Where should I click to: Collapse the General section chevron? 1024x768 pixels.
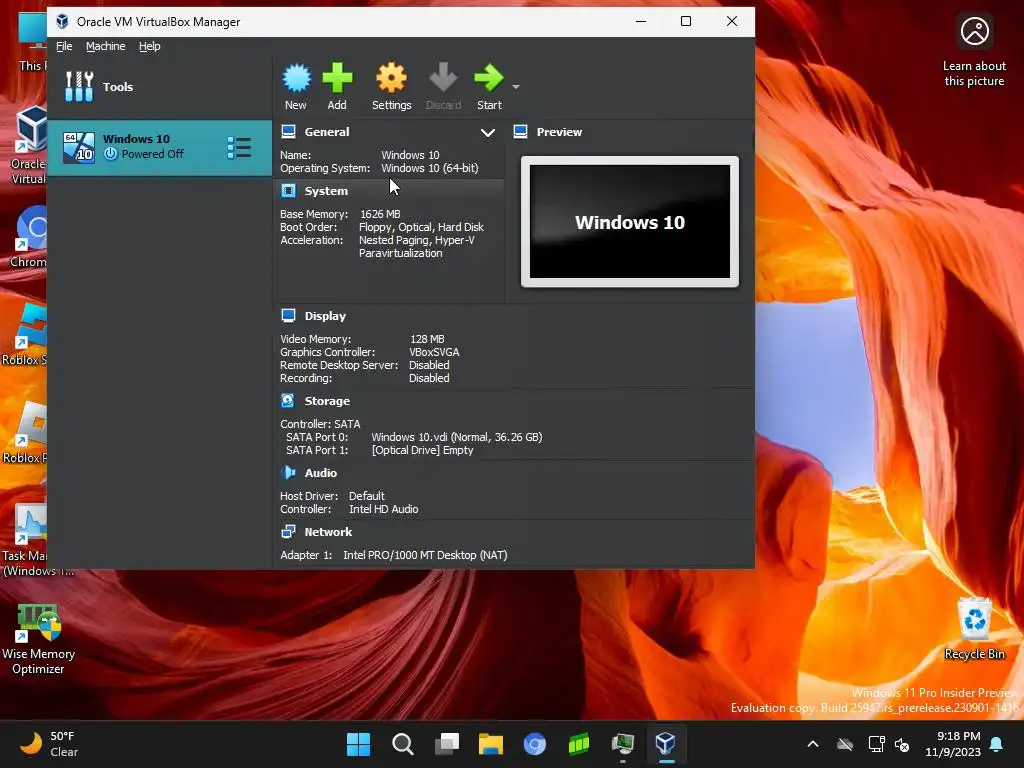(x=487, y=133)
